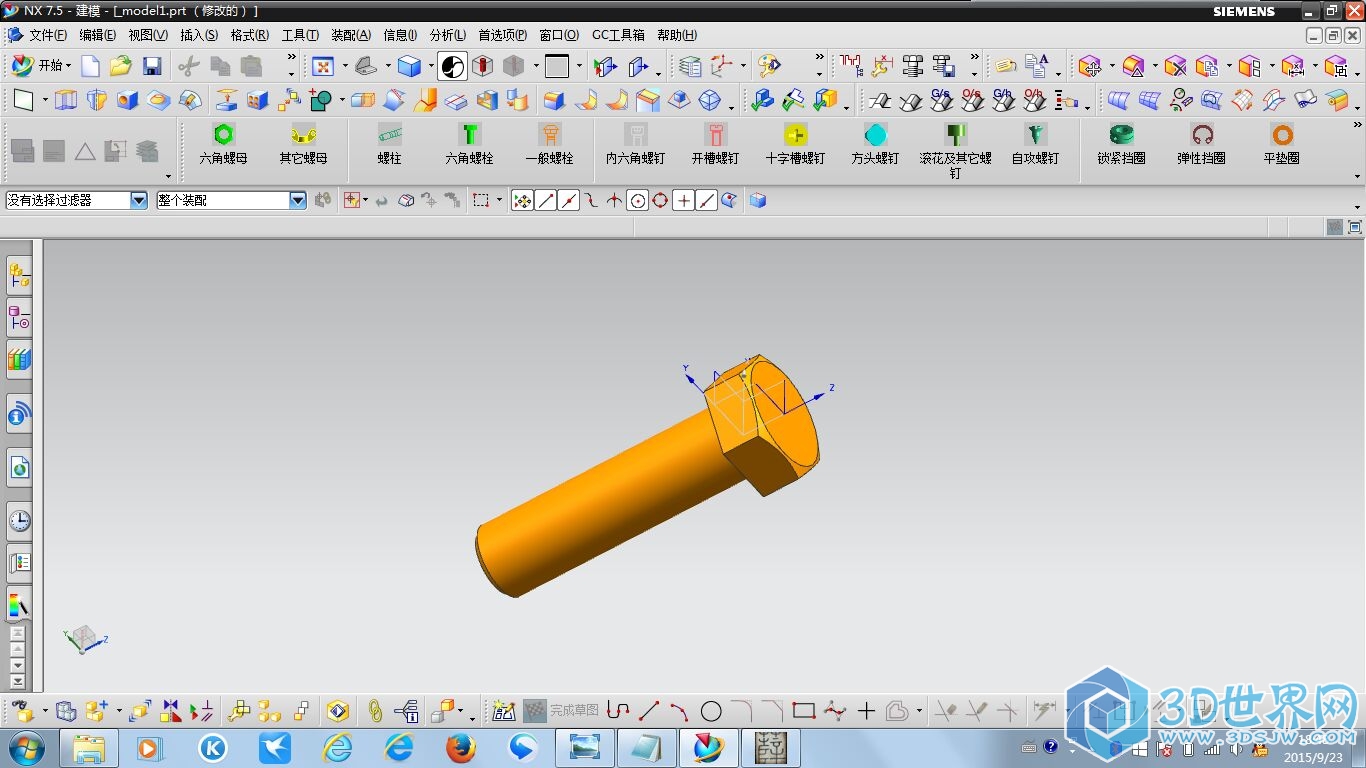Insert a stud (螺柱)
This screenshot has width=1366, height=768.
pos(389,145)
